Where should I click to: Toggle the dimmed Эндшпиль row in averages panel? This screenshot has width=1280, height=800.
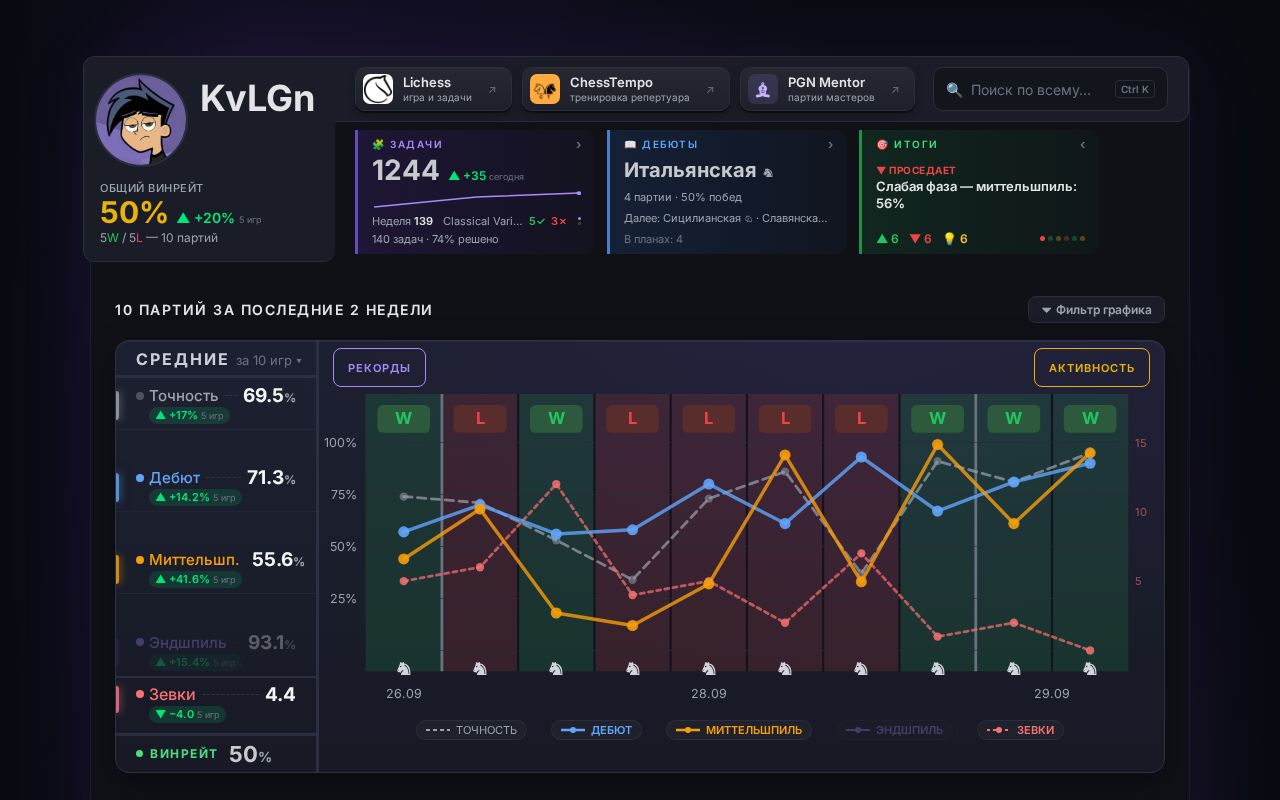tap(216, 650)
